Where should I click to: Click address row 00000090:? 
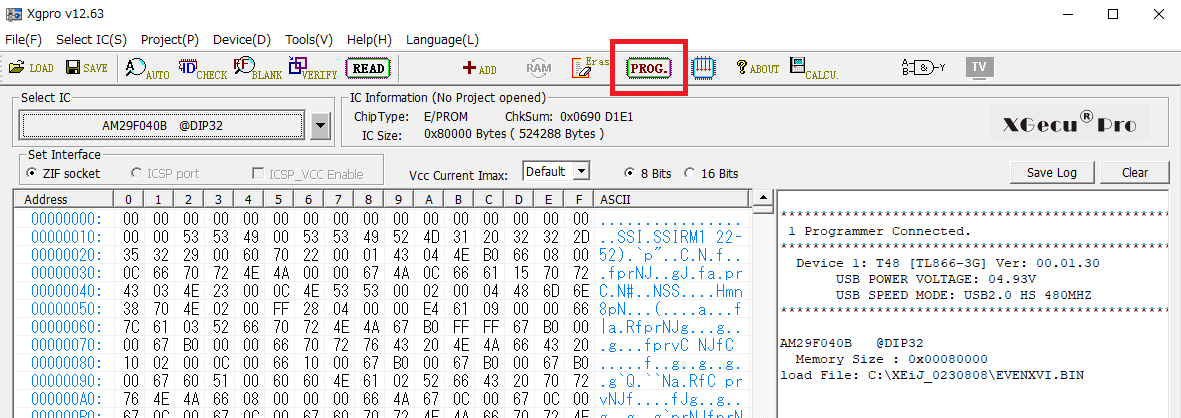[66, 381]
